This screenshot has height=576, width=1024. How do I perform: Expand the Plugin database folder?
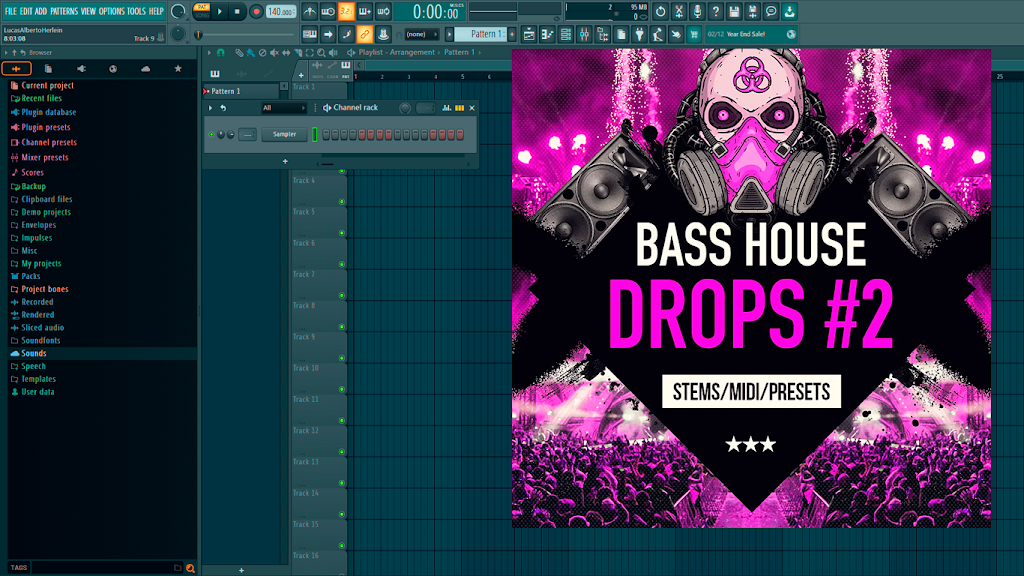[x=43, y=112]
